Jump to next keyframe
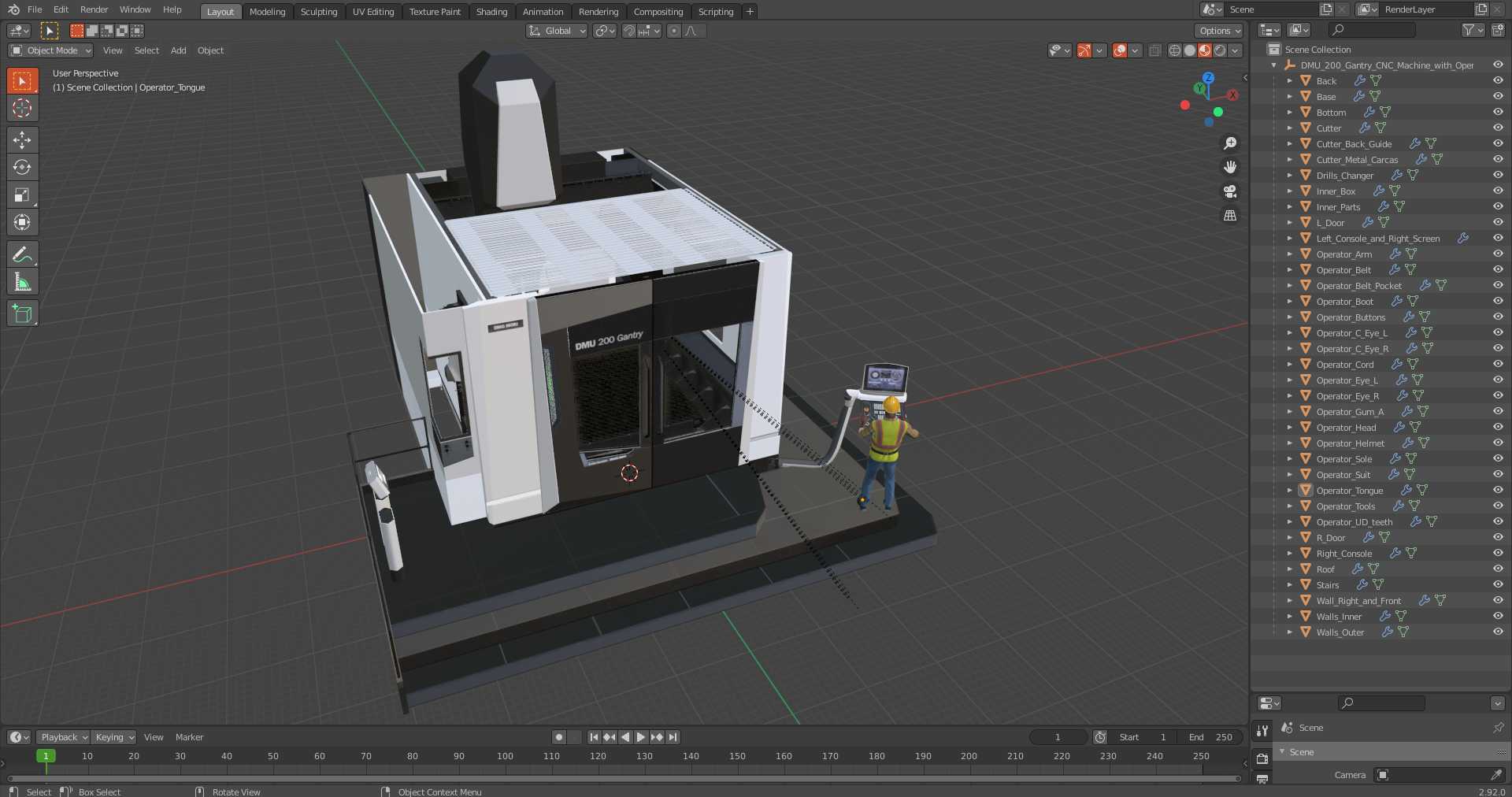Viewport: 1512px width, 797px height. point(657,737)
